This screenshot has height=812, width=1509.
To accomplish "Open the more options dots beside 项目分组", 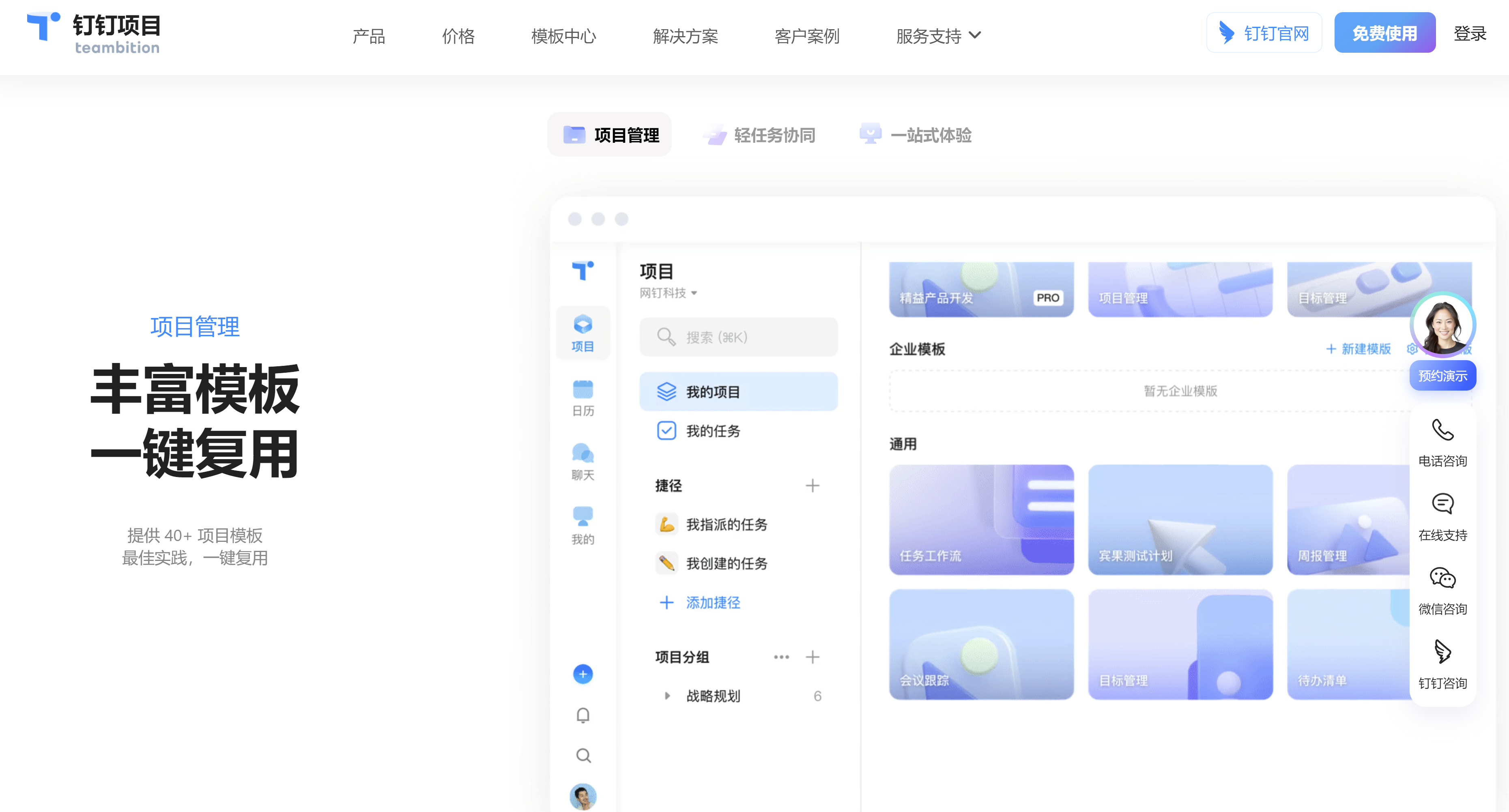I will point(781,657).
